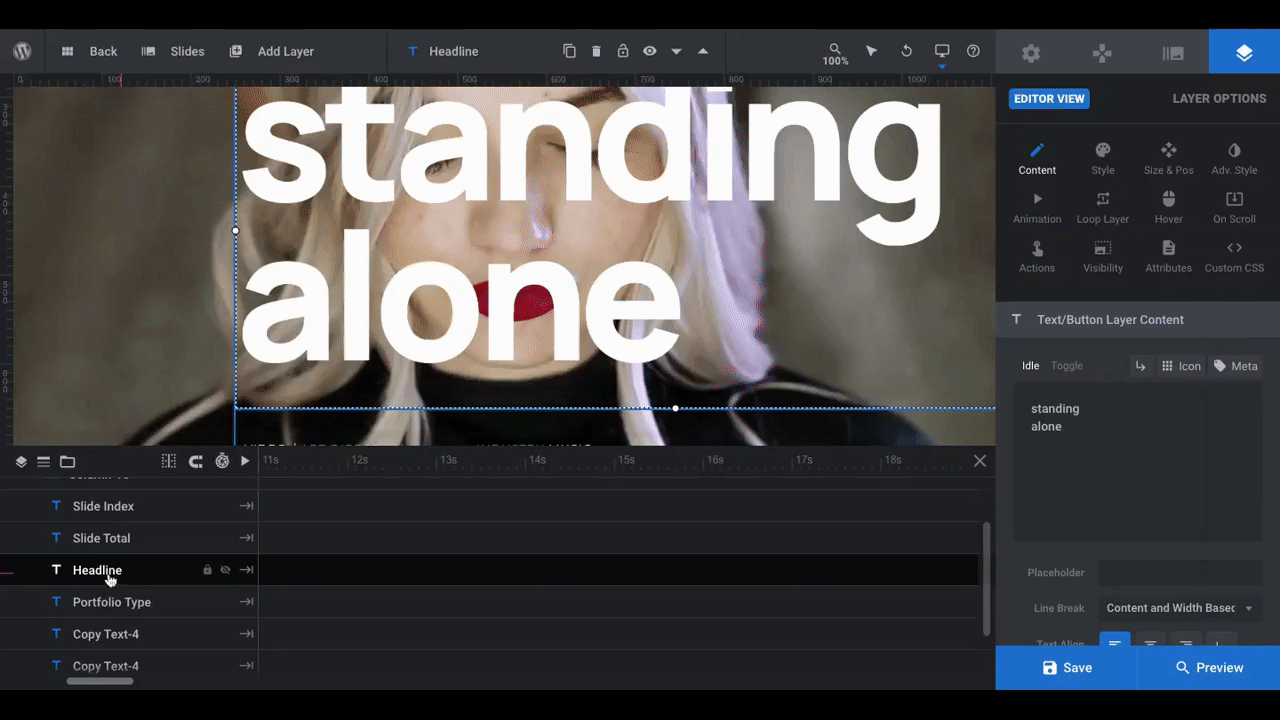
Task: Open the Loop Layer section
Action: click(1103, 208)
